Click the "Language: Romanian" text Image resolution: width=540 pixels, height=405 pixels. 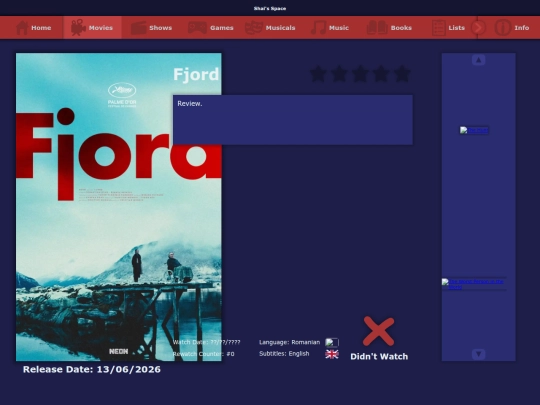[x=290, y=342]
